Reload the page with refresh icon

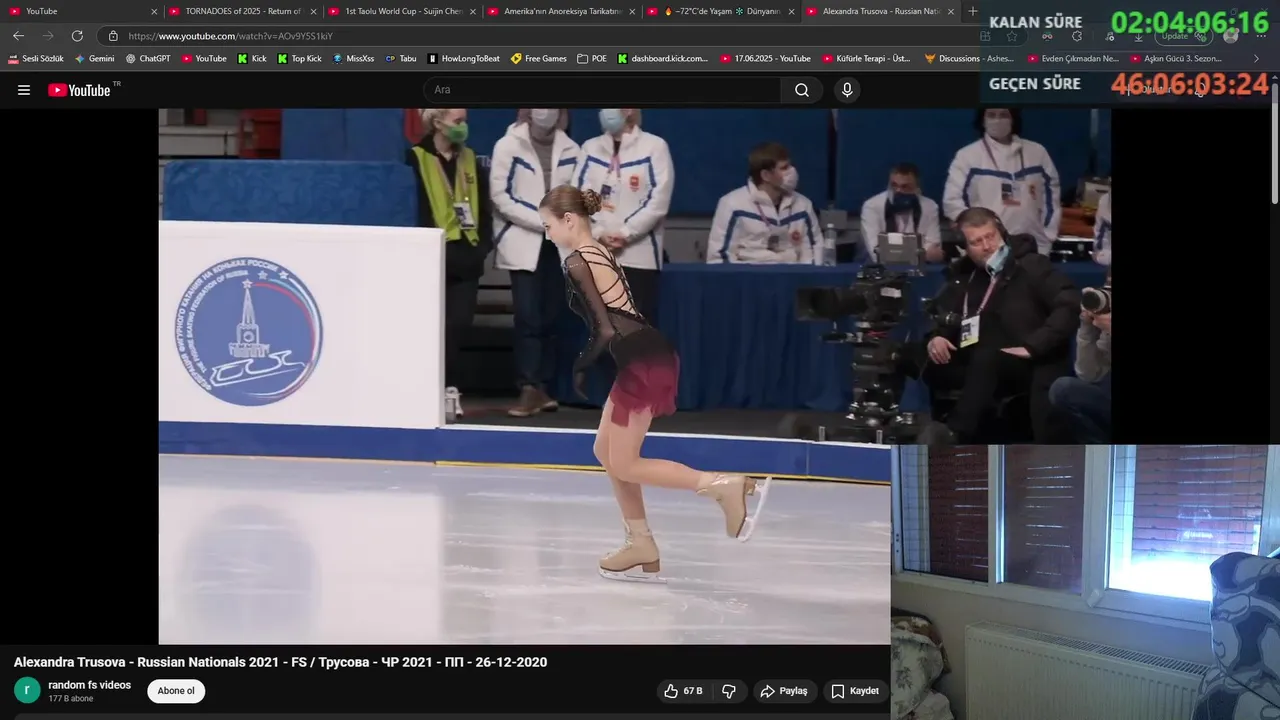click(77, 36)
